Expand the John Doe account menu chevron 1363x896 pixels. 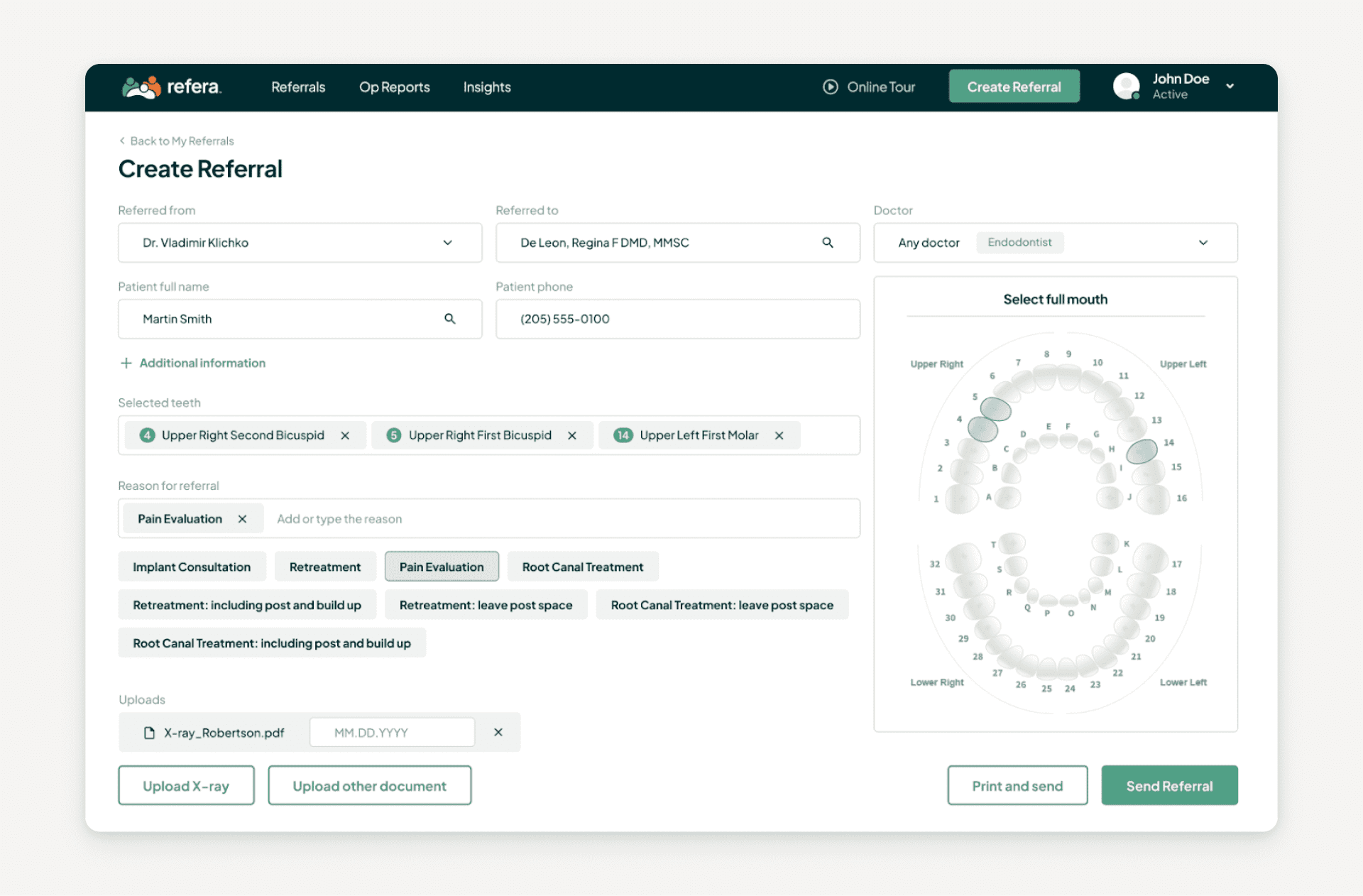point(1230,86)
